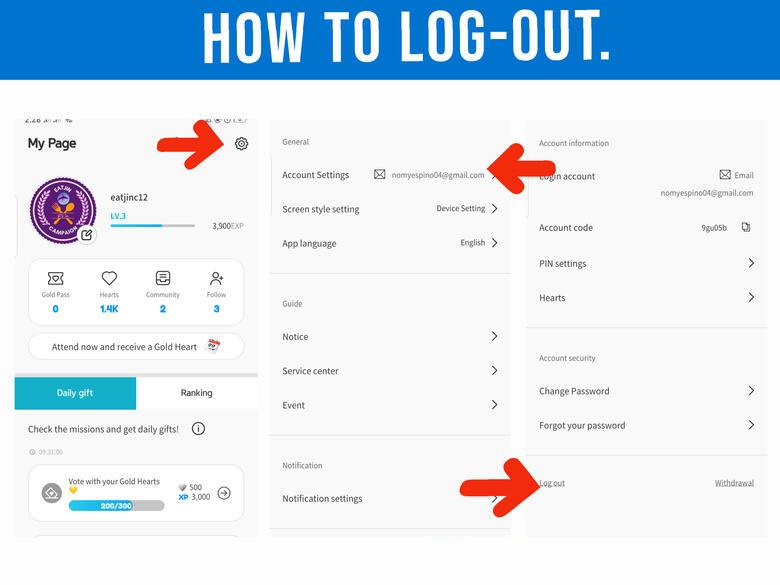
Task: Click the Account code label
Action: tap(566, 228)
